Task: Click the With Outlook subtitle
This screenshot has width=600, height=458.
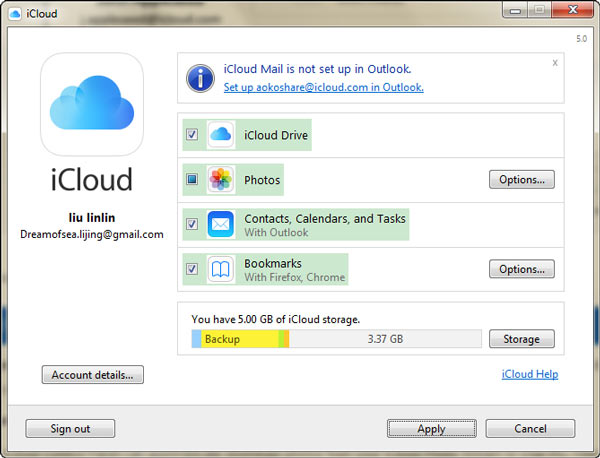Action: point(276,232)
